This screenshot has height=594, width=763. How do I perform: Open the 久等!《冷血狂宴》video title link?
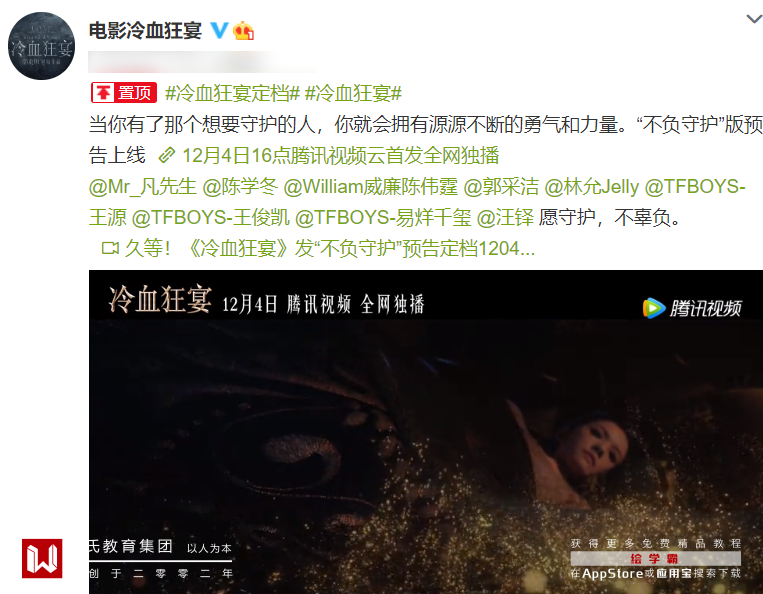329,248
